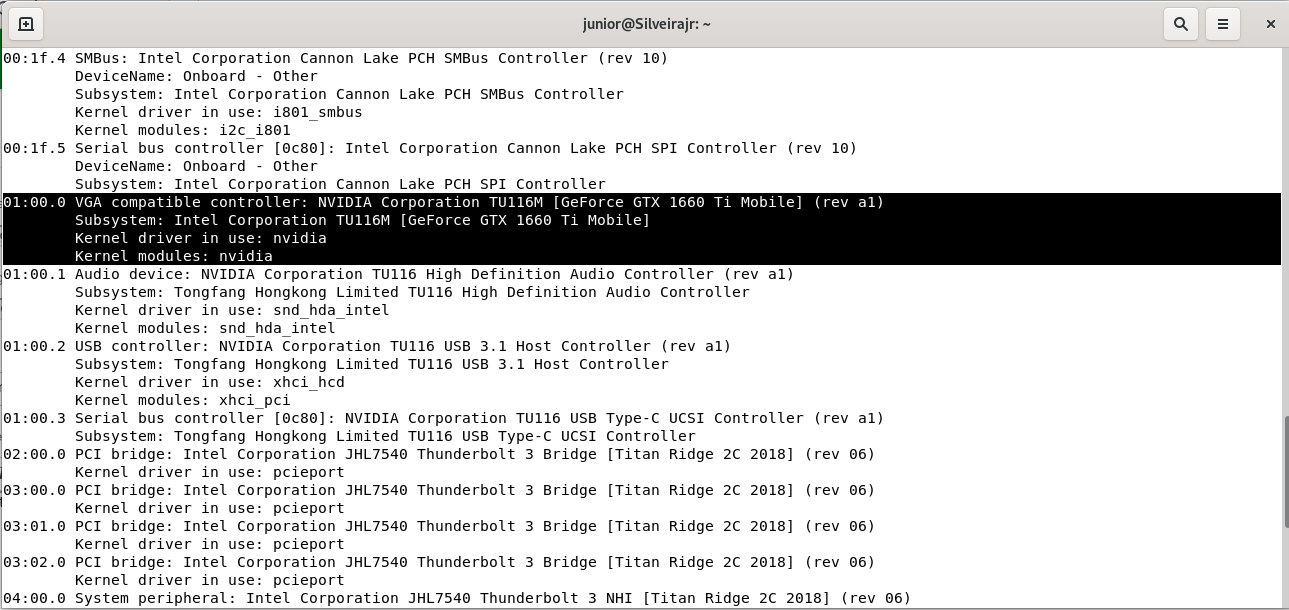
Task: Click the 02:00.0 PCI bridge line
Action: (439, 454)
